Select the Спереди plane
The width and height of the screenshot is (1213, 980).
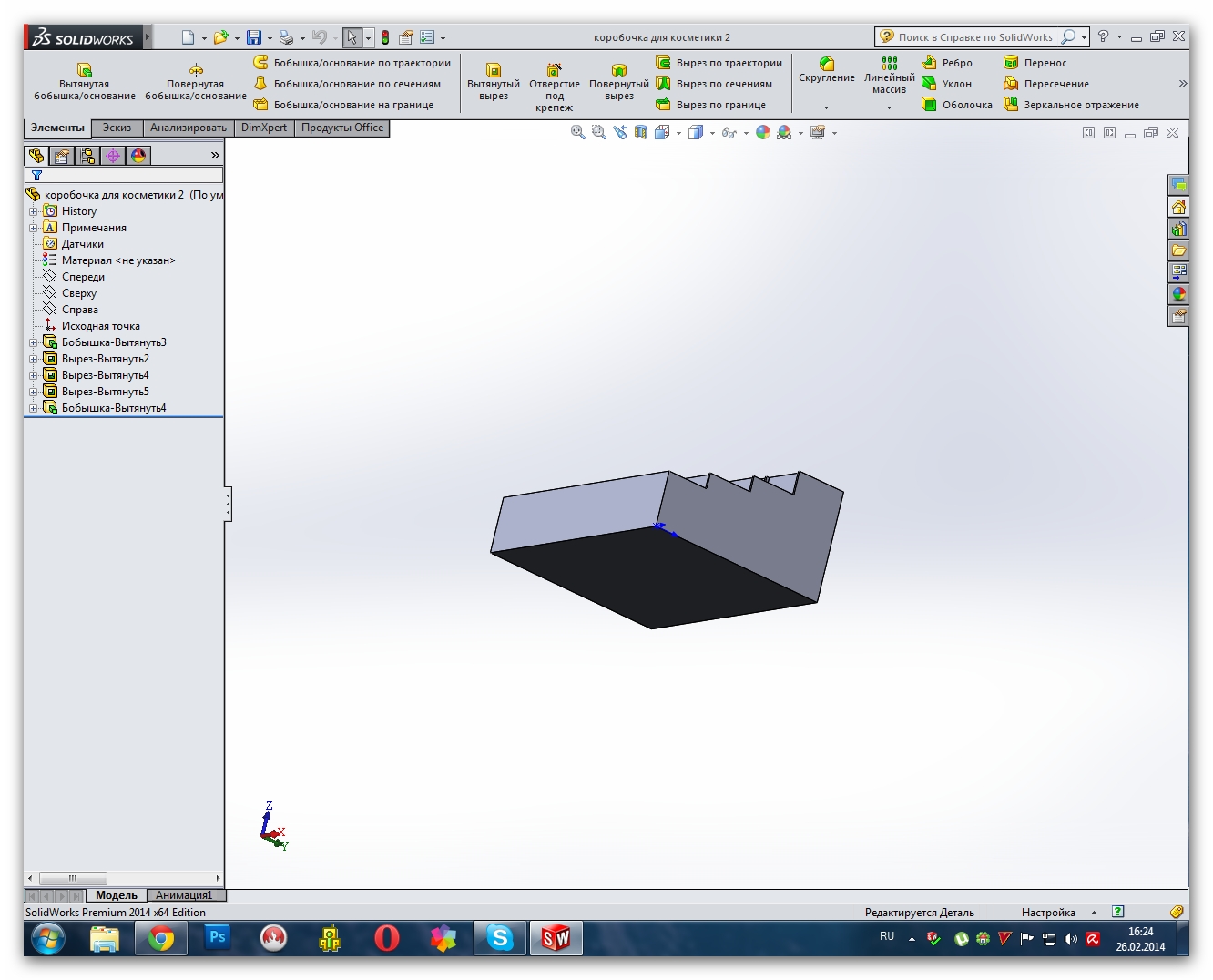[74, 277]
